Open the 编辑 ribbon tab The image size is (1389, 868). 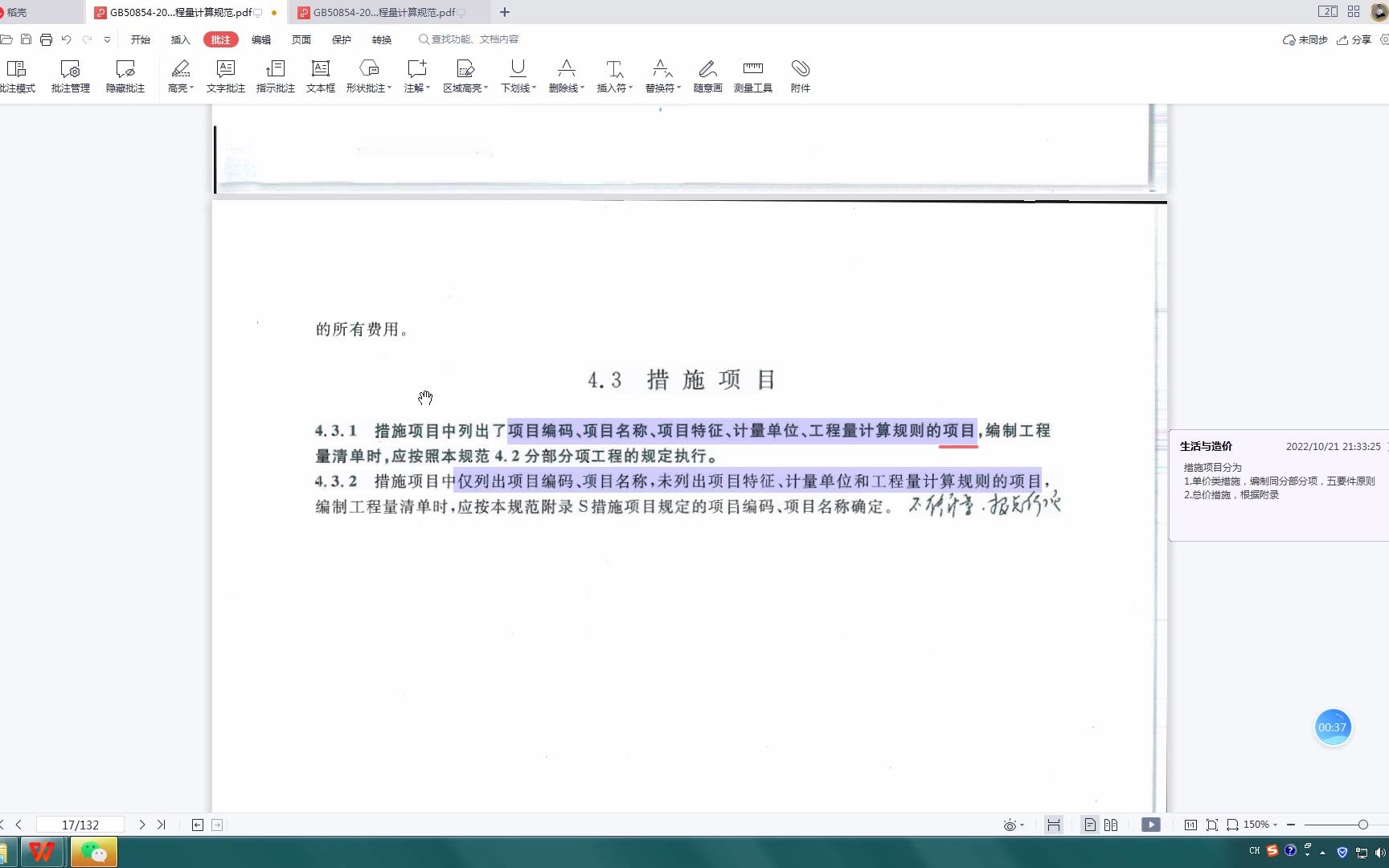coord(261,39)
